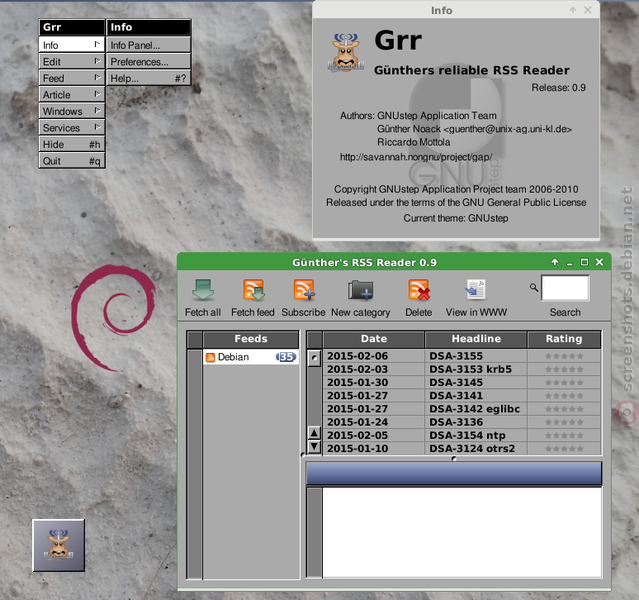
Task: Click the article list scroll-down arrow
Action: click(314, 447)
